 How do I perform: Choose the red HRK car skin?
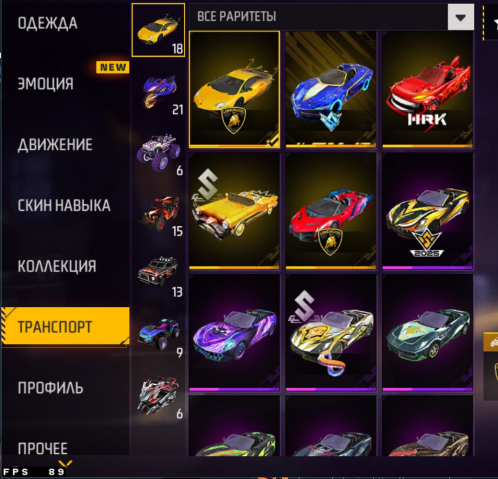428,89
